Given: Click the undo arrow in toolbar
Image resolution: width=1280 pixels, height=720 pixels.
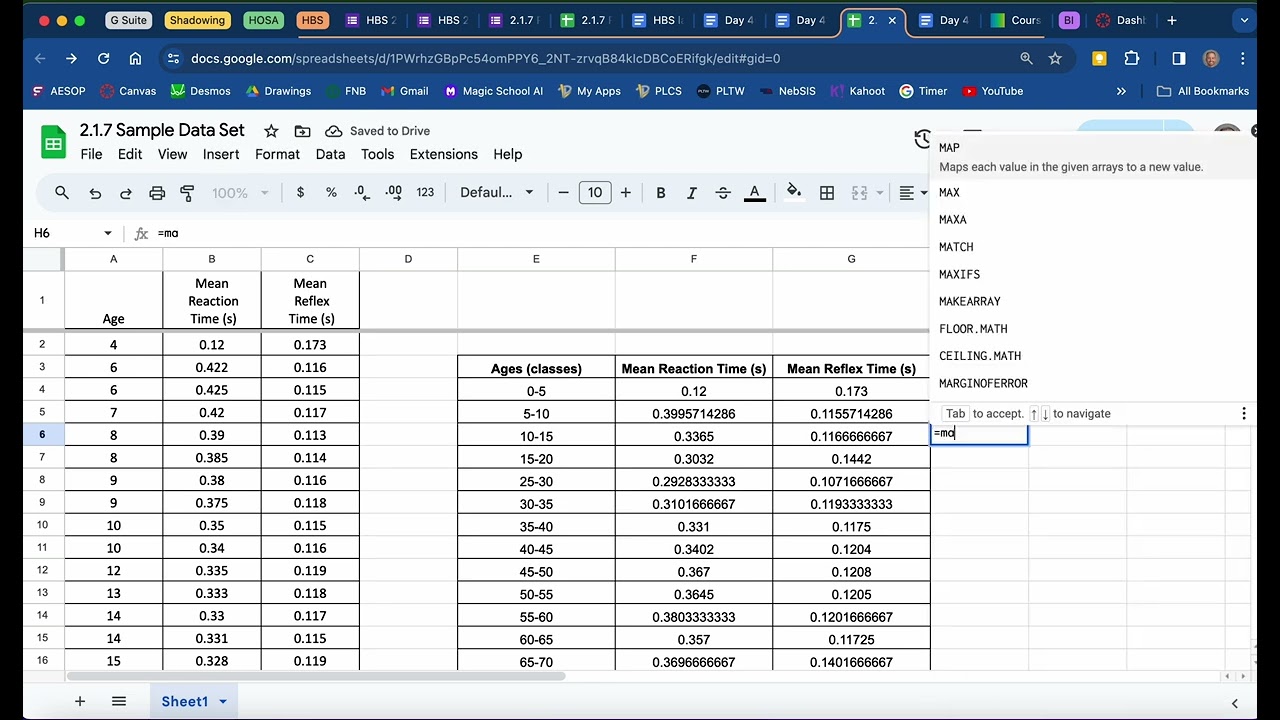Looking at the screenshot, I should [95, 193].
